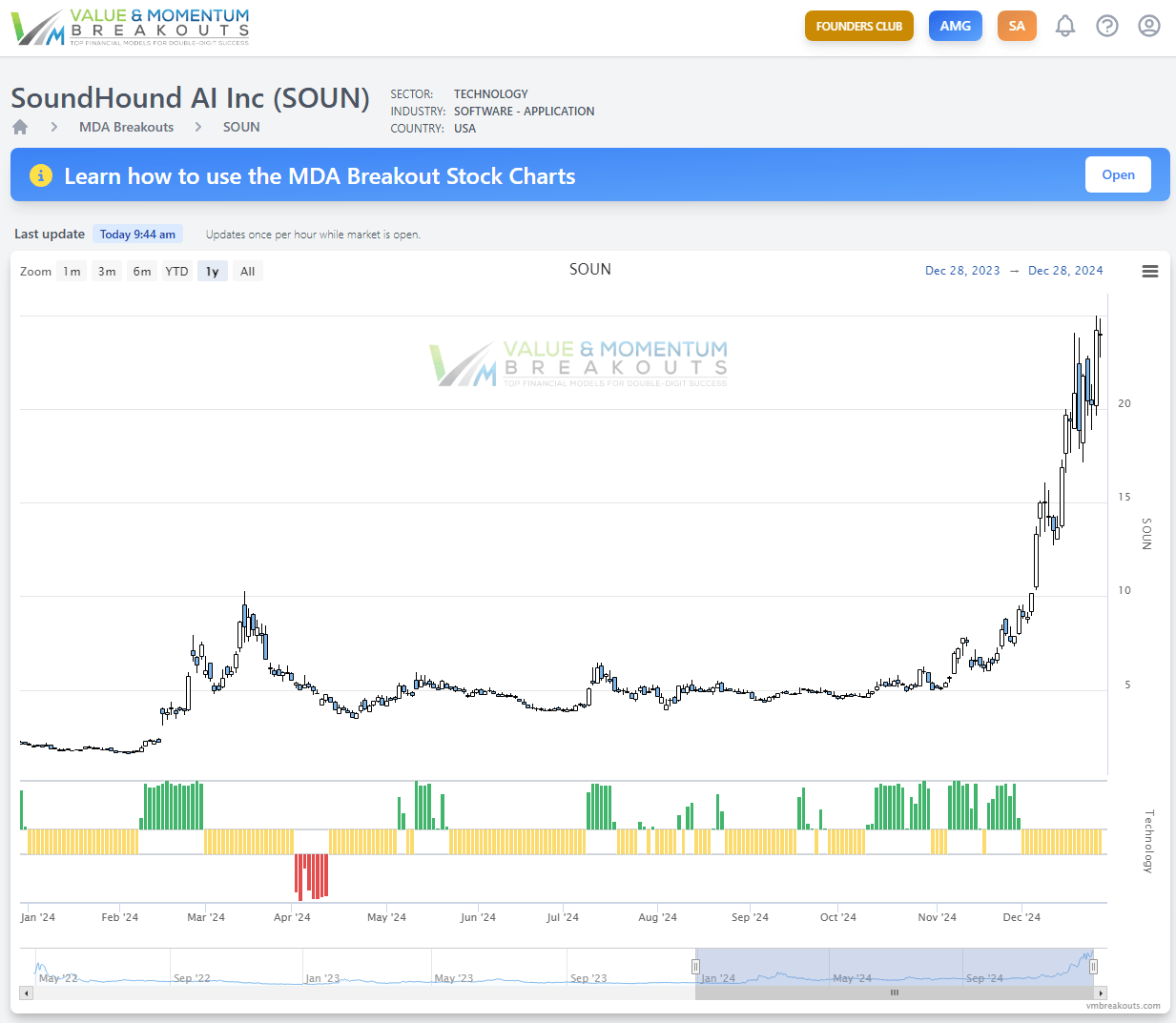Select the 3m zoom tab
The height and width of the screenshot is (1023, 1176).
pyautogui.click(x=106, y=271)
